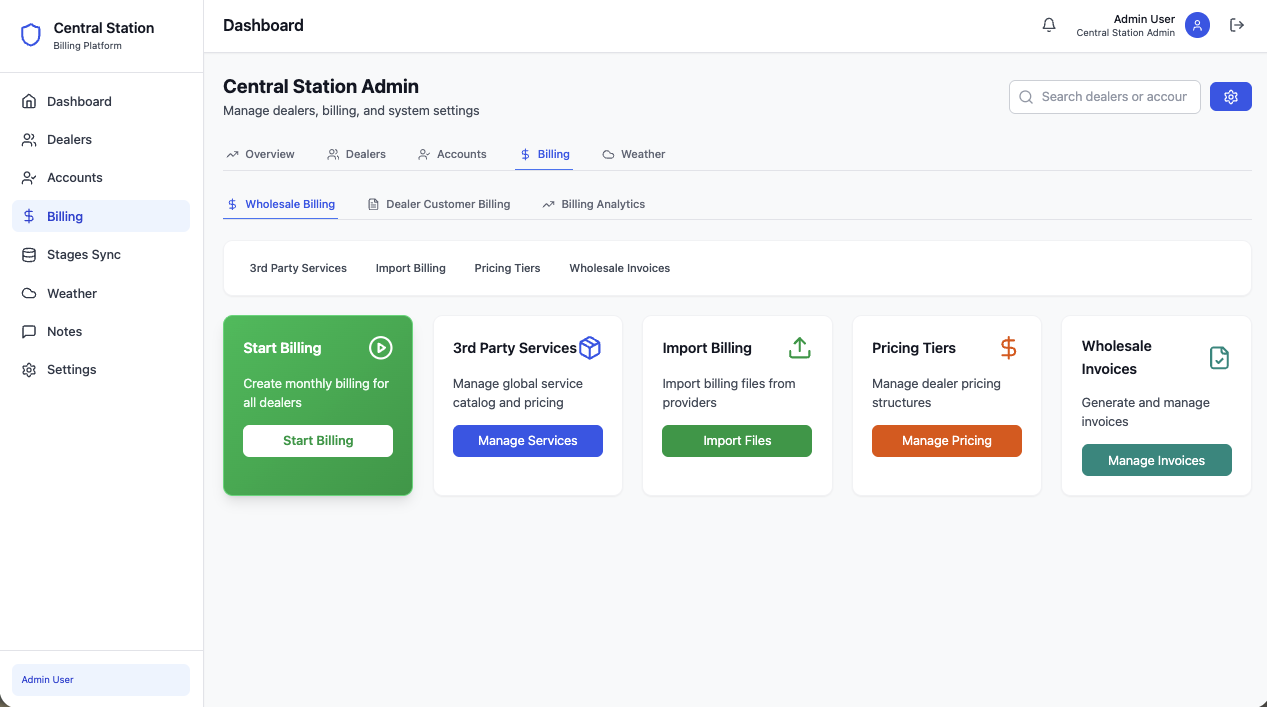Click 'Generate and manage invoices' text
Image resolution: width=1267 pixels, height=707 pixels.
pyautogui.click(x=1146, y=412)
